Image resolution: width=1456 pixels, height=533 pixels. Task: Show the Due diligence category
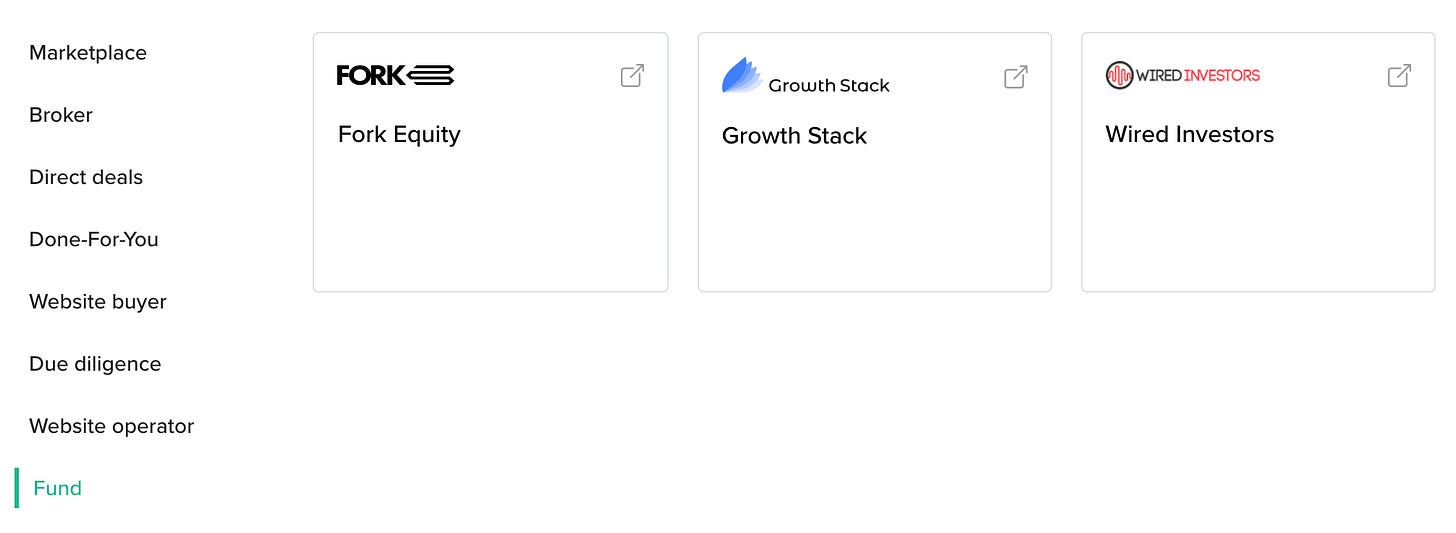point(95,364)
